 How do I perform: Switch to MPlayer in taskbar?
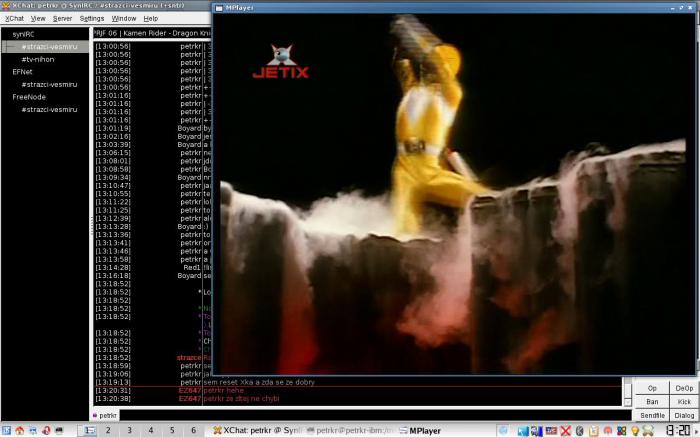[x=420, y=430]
